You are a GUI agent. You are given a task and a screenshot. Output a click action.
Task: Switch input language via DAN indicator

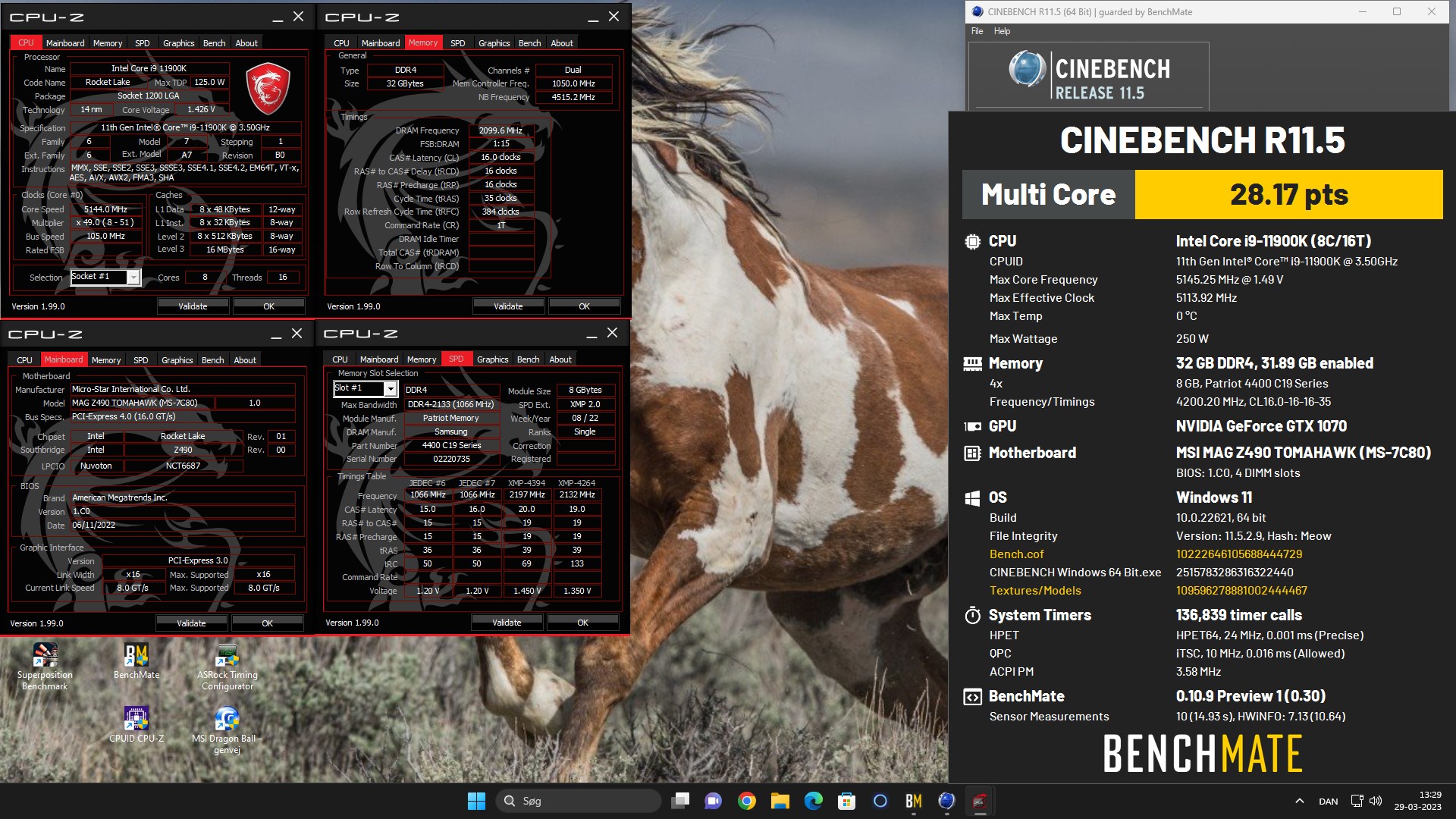pyautogui.click(x=1328, y=802)
